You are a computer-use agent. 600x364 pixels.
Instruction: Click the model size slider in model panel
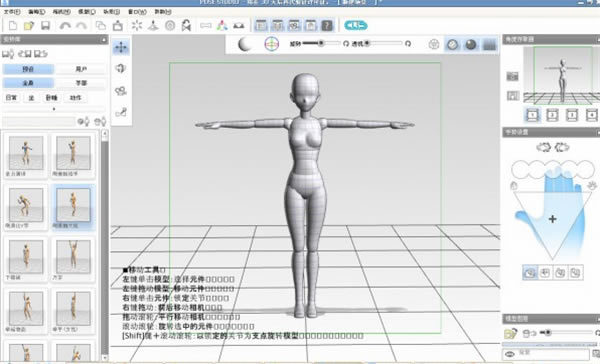[567, 333]
